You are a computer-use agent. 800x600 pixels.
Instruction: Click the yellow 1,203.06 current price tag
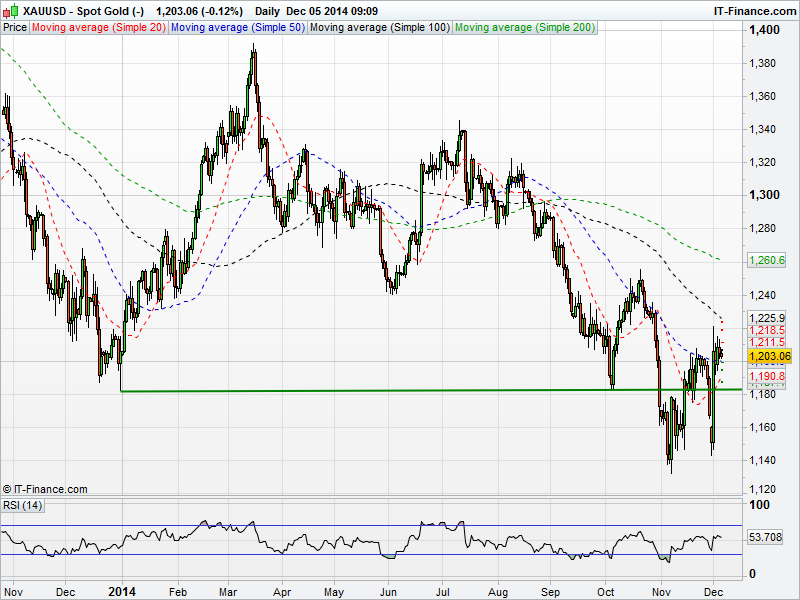[x=769, y=356]
